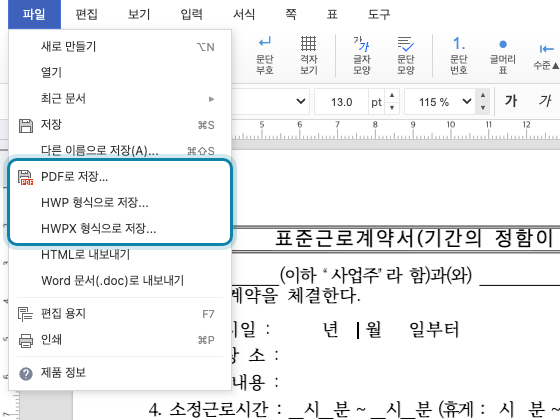Click the floppy disk save icon

point(26,126)
